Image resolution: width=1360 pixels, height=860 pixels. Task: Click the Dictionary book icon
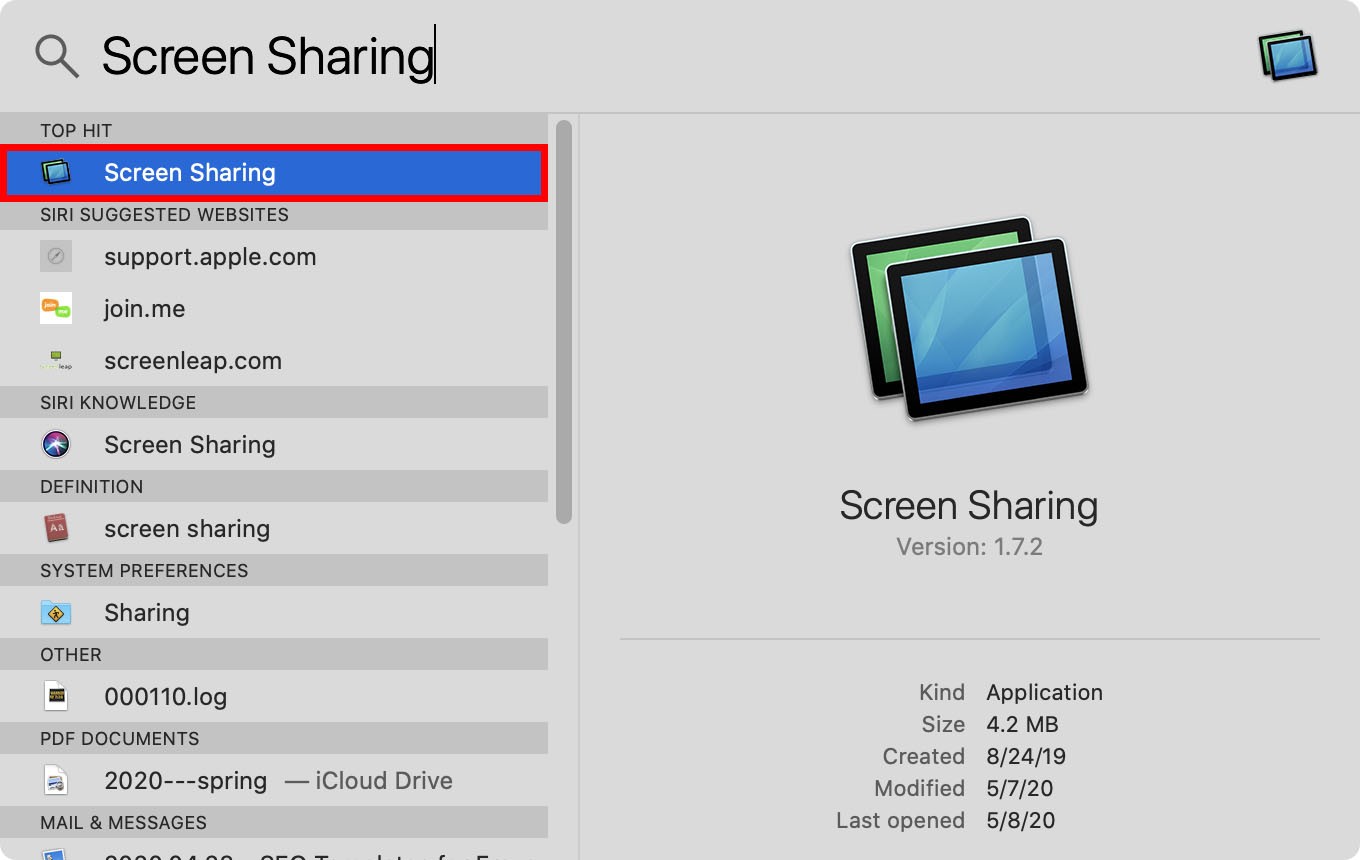coord(56,529)
